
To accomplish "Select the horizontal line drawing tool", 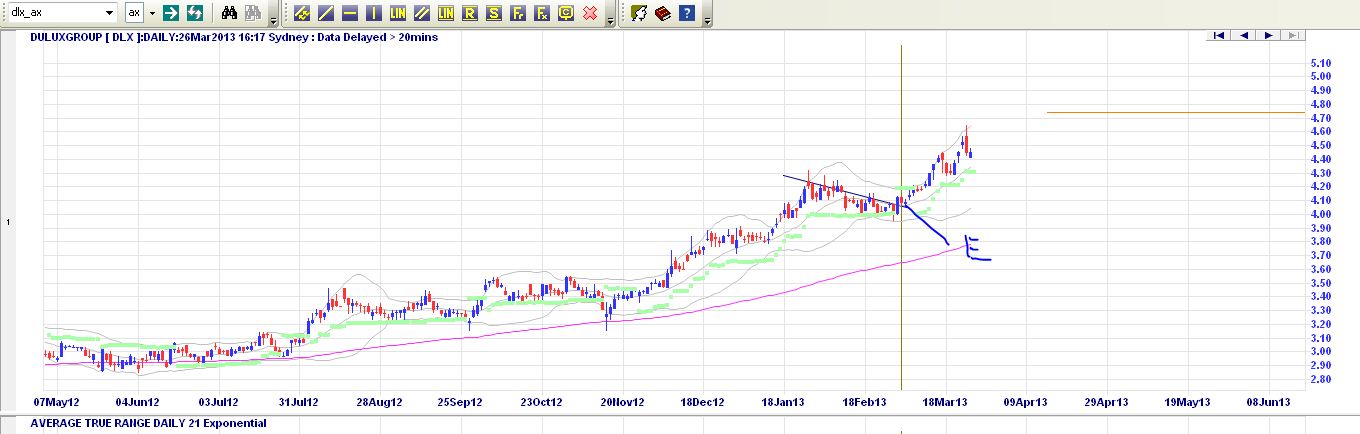I will 349,13.
